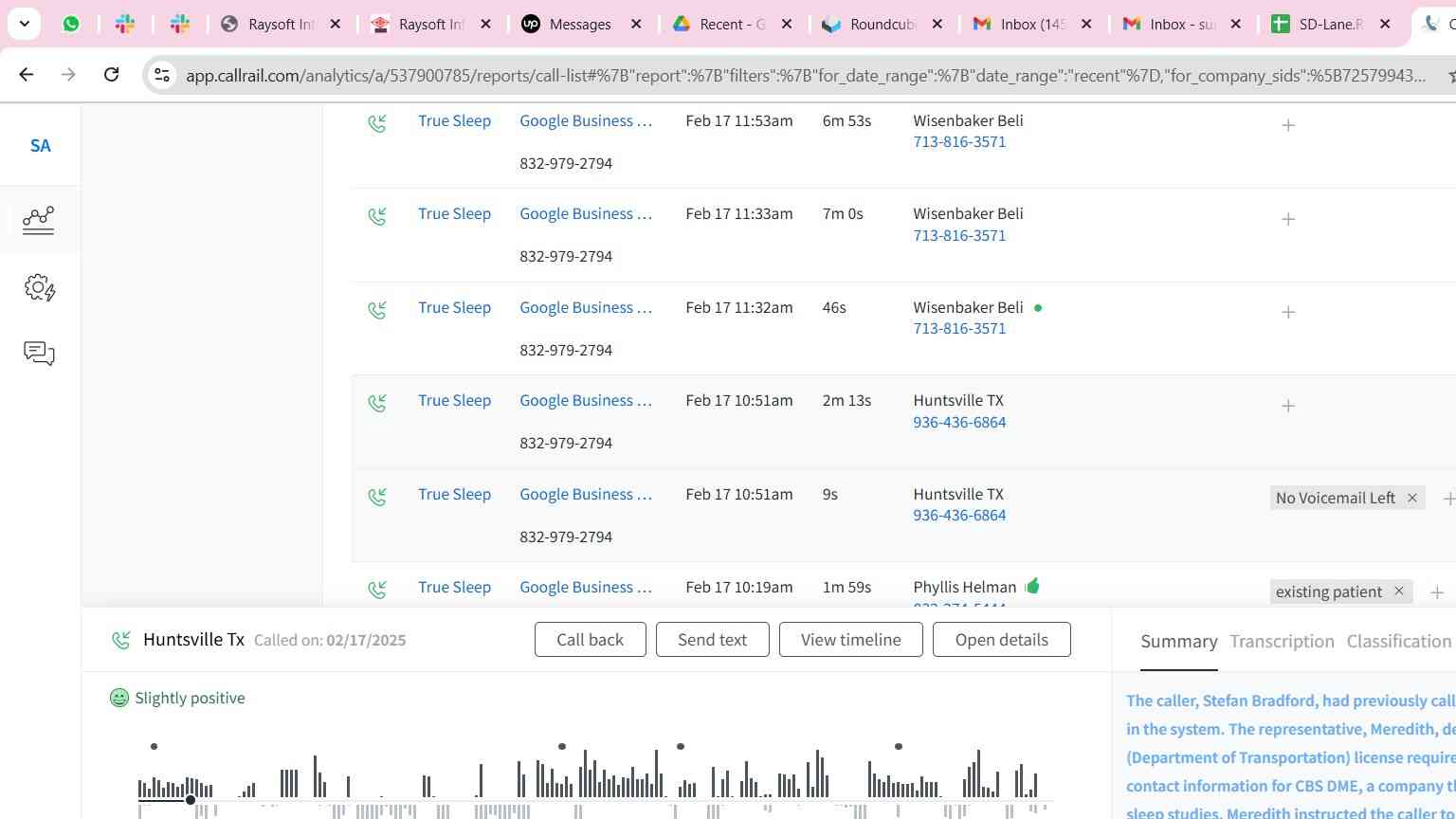Click phone number 713-816-3571 in the 46s call row

959,329
